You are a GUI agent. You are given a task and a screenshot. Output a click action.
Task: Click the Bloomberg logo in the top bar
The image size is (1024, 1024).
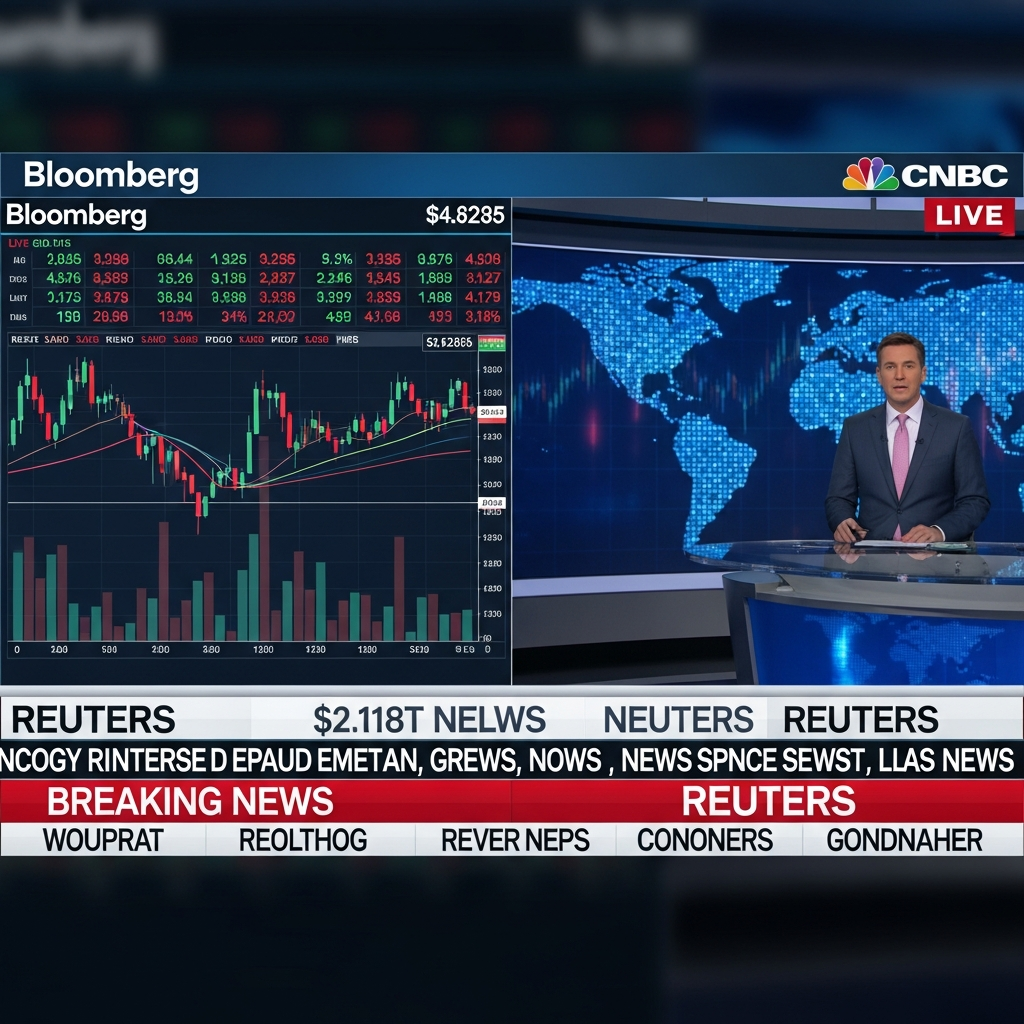[111, 176]
